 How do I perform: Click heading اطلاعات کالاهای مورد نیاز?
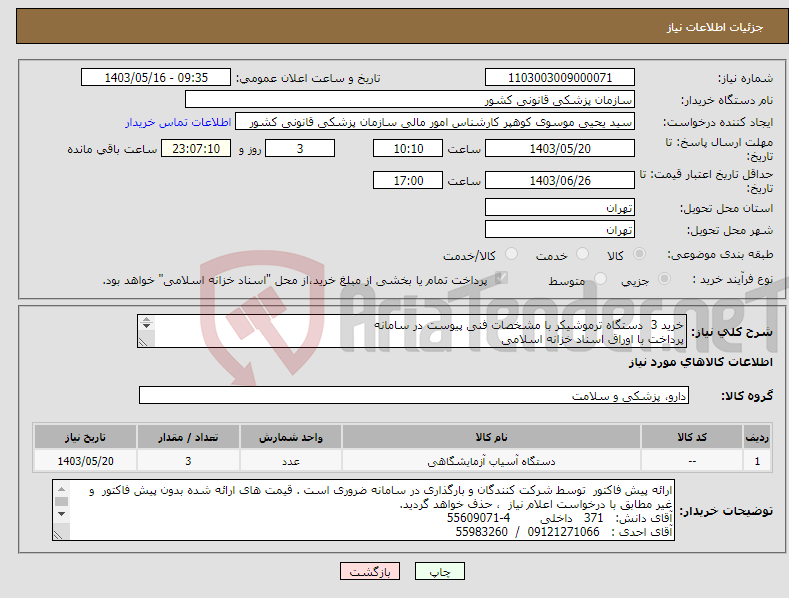(x=700, y=362)
